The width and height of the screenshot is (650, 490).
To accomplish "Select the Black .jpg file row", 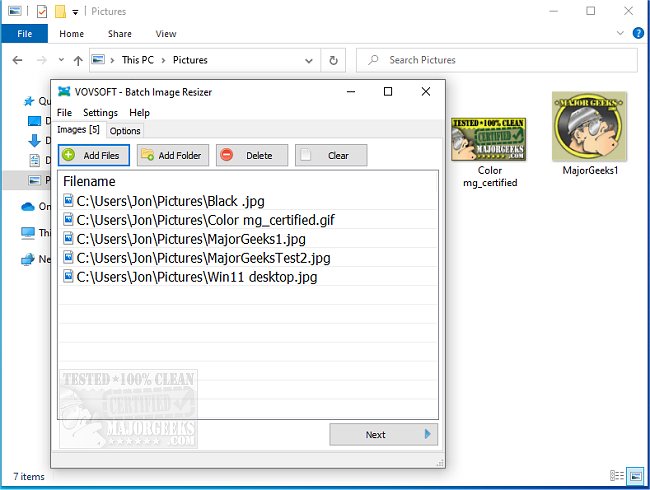I will tap(248, 201).
